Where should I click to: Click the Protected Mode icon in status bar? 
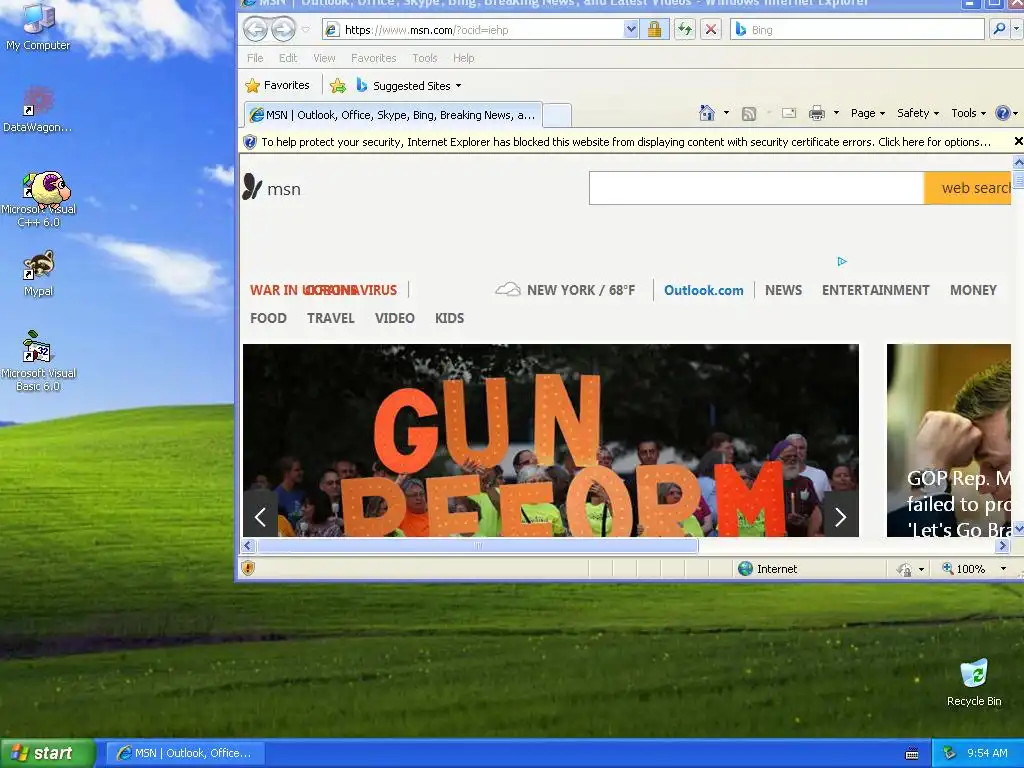coord(904,569)
